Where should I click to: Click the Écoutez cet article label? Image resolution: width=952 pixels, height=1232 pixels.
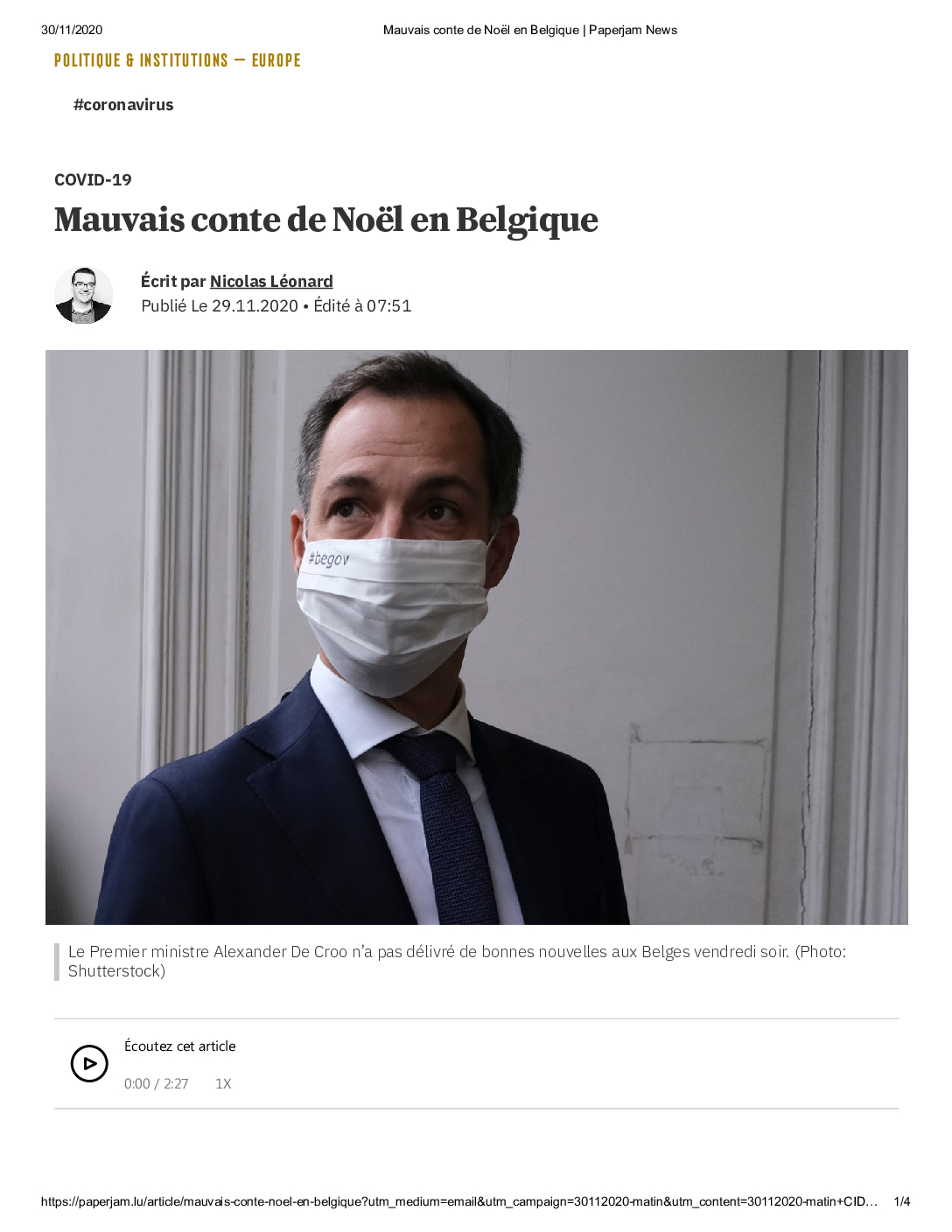[180, 1046]
